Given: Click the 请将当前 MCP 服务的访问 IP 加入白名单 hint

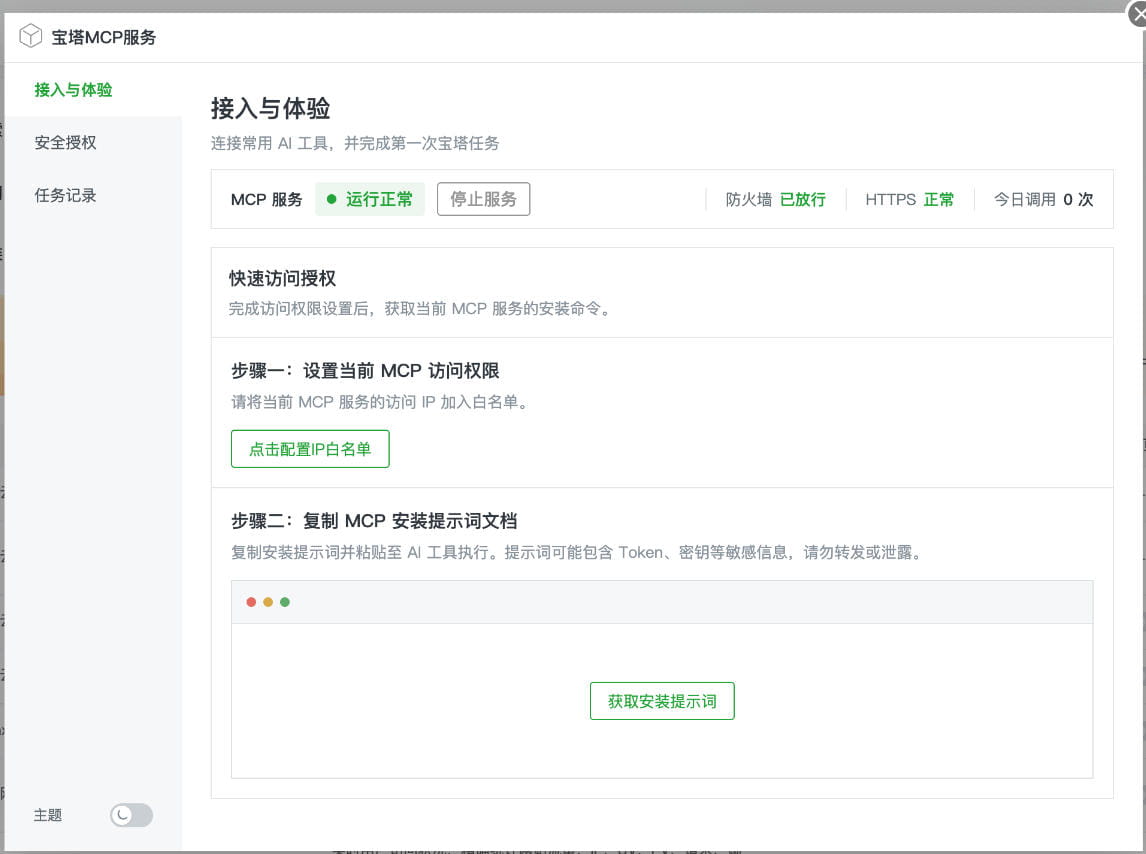Looking at the screenshot, I should click(x=380, y=402).
